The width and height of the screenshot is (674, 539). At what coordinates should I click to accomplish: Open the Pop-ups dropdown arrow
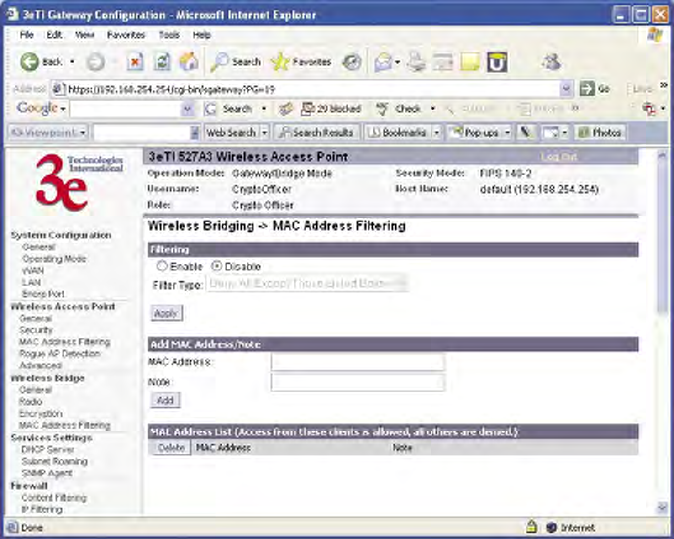(508, 132)
